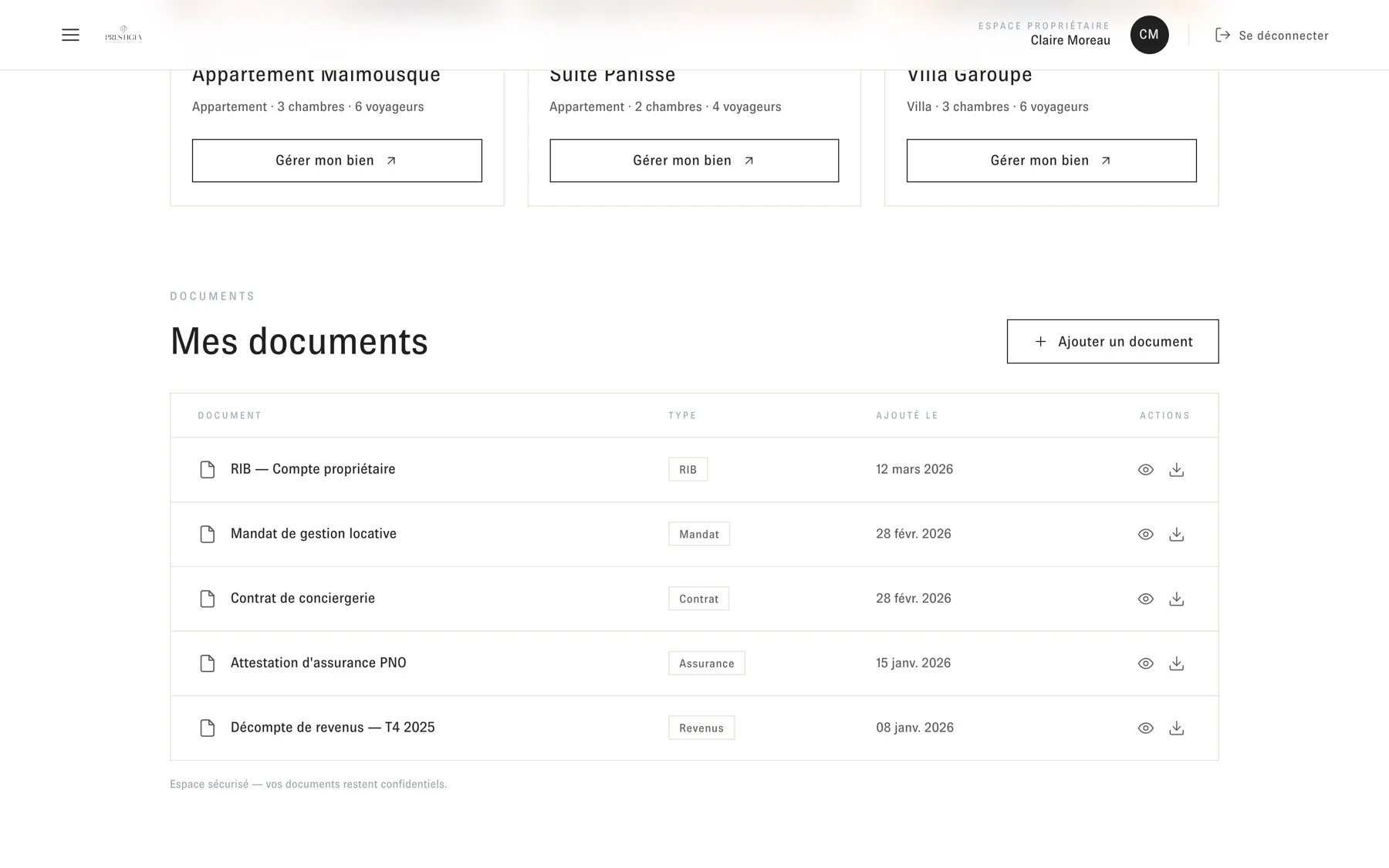The image size is (1389, 868).
Task: Click the Suite Panisse card title
Action: coord(613,75)
